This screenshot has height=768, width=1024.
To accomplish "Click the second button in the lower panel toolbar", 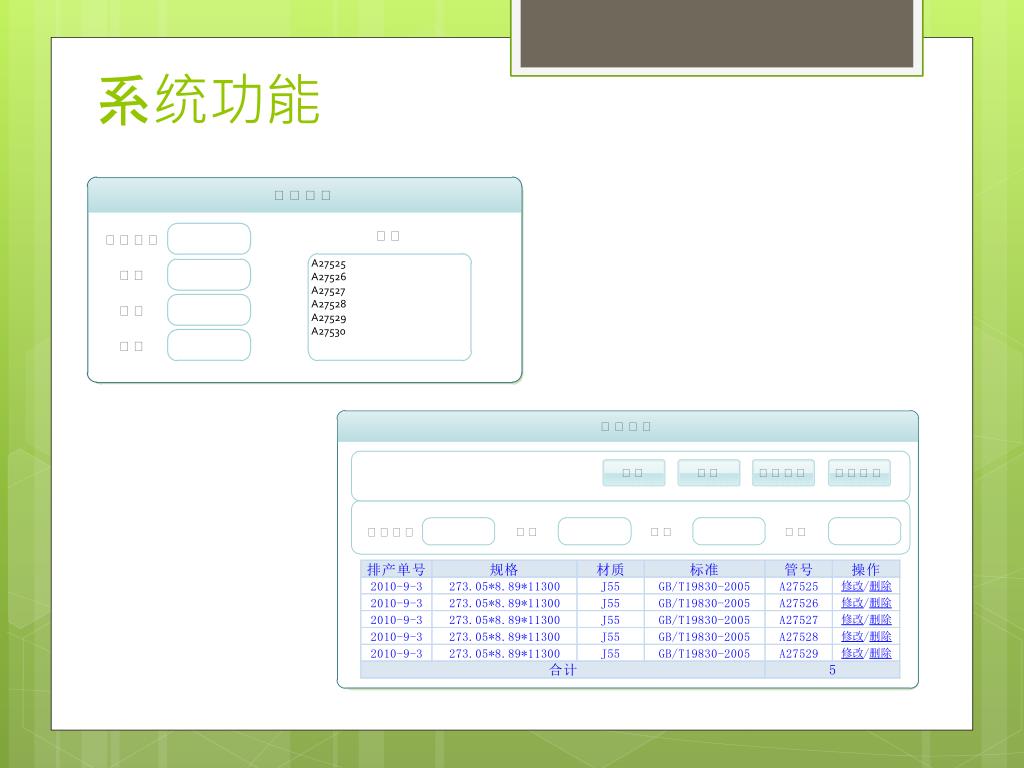I will tap(709, 473).
